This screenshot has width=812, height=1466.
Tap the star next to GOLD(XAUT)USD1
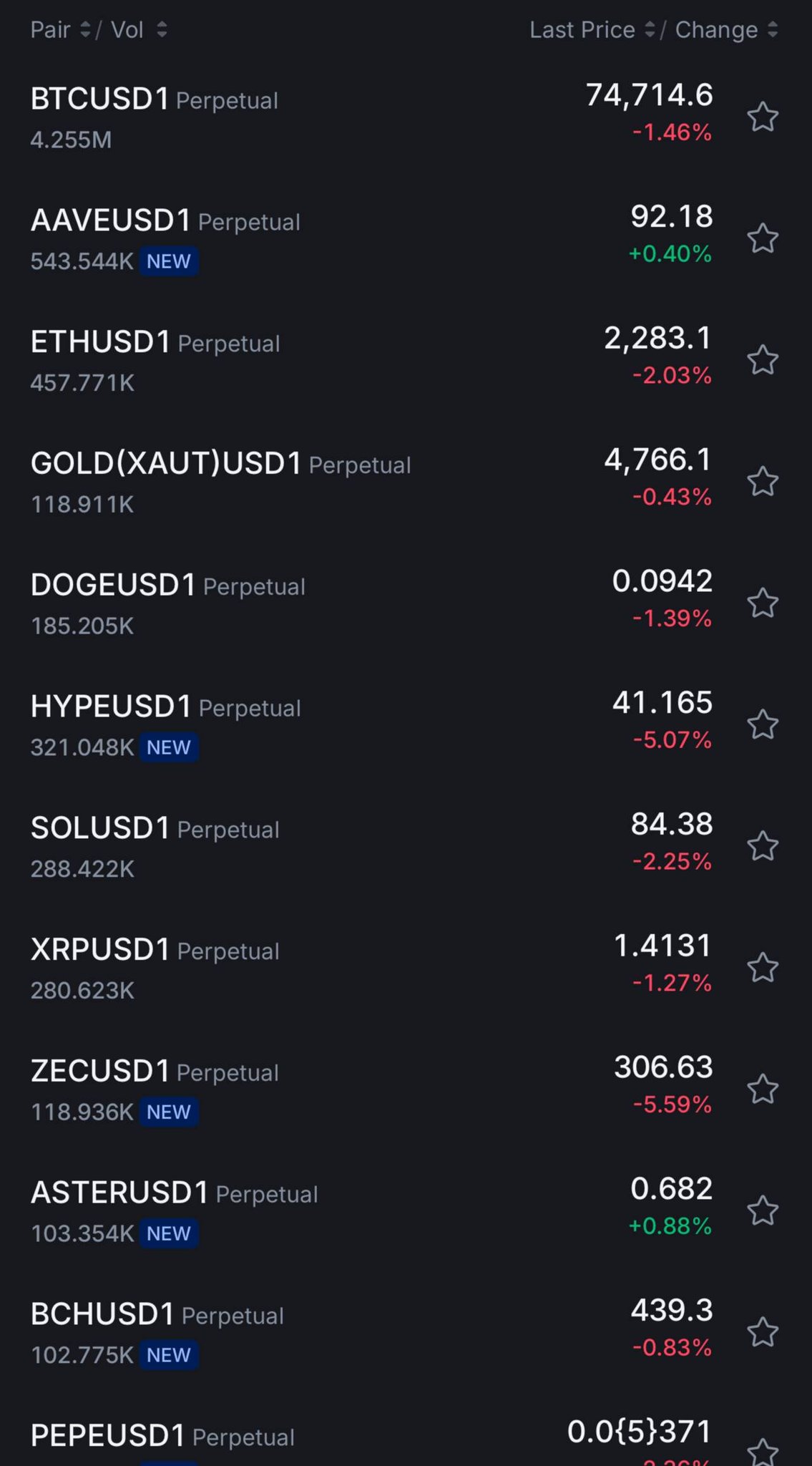pos(763,481)
